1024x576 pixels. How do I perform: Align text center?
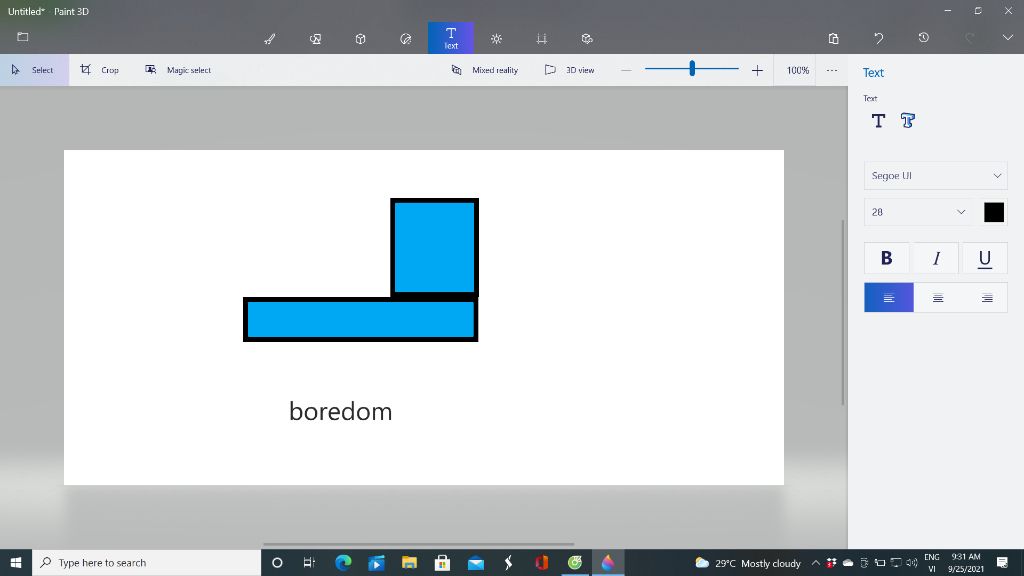click(x=938, y=298)
